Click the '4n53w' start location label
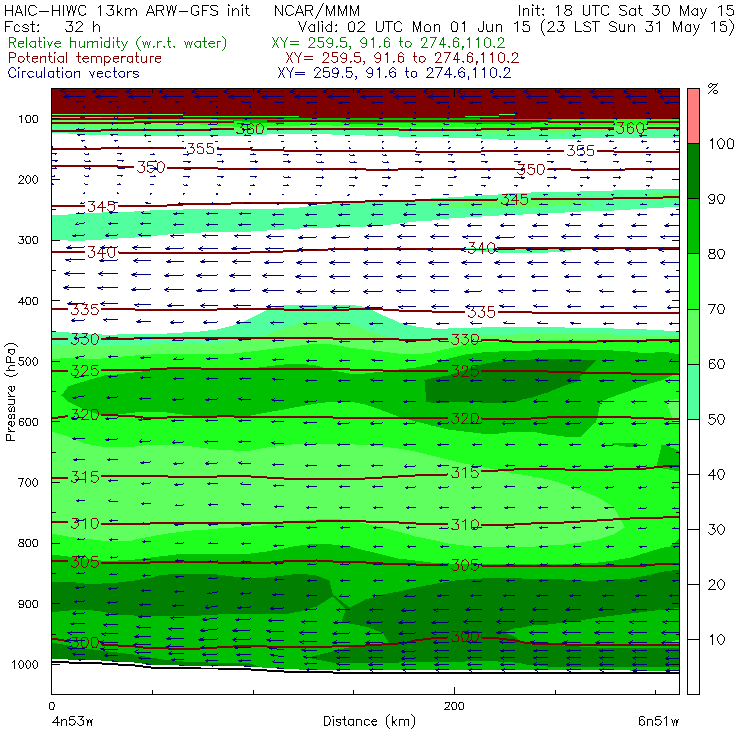 [x=72, y=721]
